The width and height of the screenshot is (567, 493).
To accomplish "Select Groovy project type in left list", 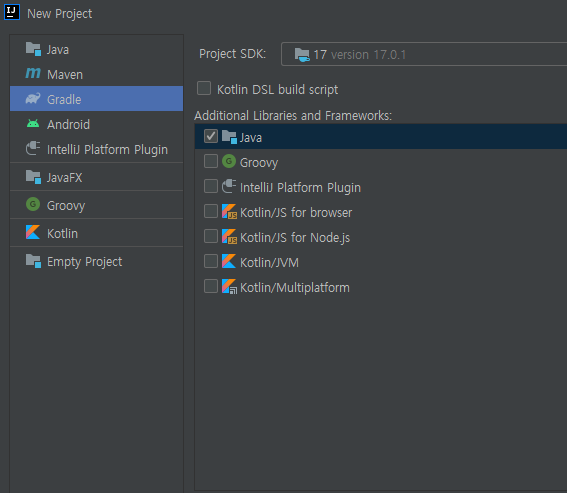I will point(97,205).
